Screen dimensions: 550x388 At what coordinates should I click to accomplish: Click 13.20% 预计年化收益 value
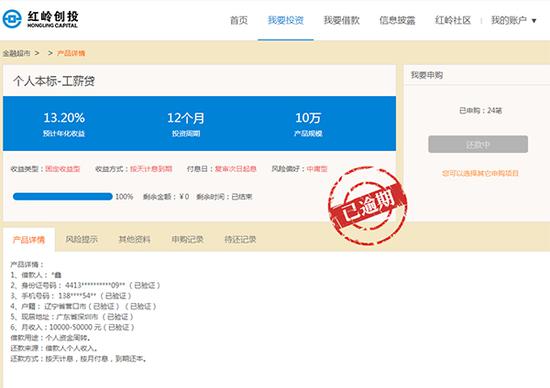click(x=64, y=118)
